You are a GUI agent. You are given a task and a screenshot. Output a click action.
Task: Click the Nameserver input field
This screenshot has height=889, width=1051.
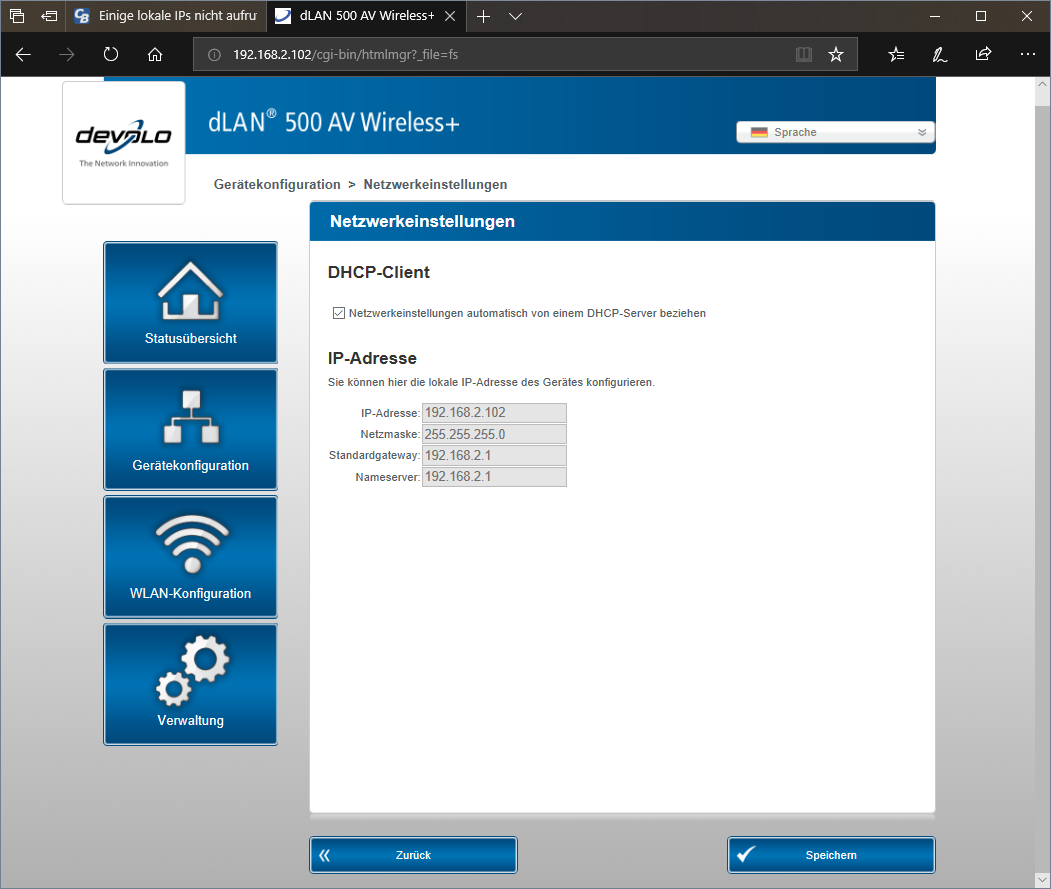(x=494, y=477)
